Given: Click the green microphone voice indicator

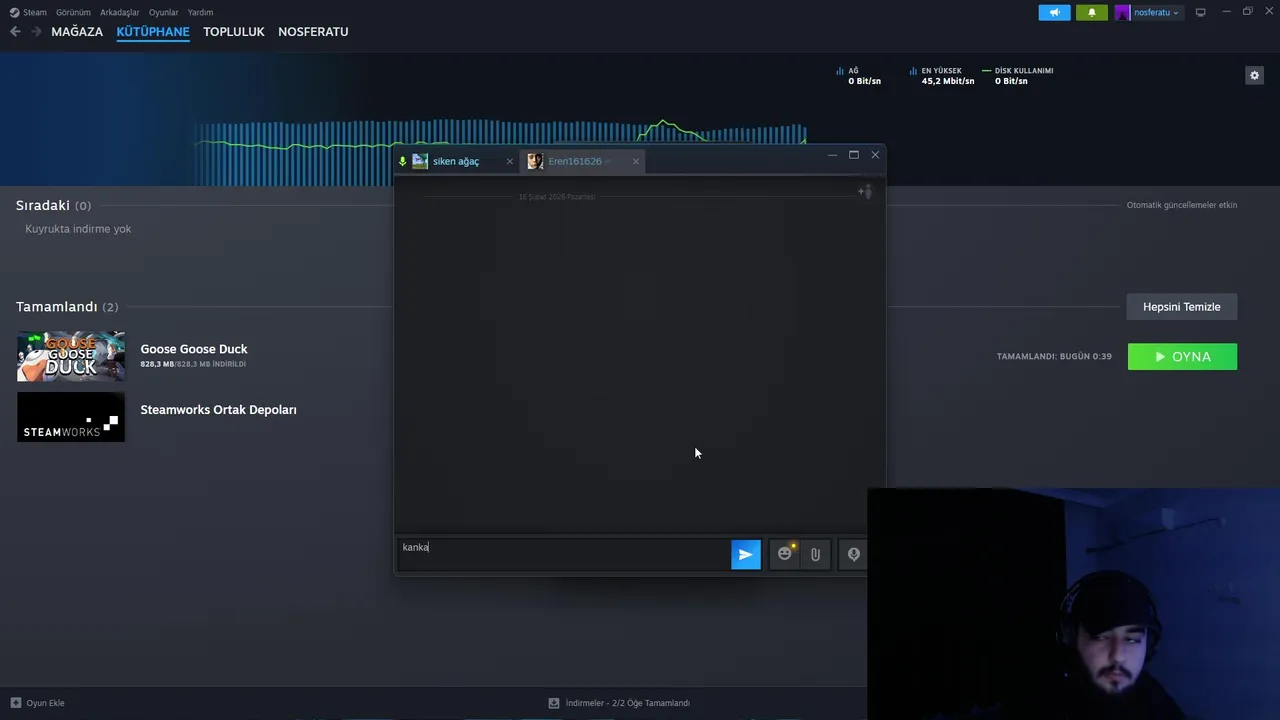Looking at the screenshot, I should coord(402,161).
